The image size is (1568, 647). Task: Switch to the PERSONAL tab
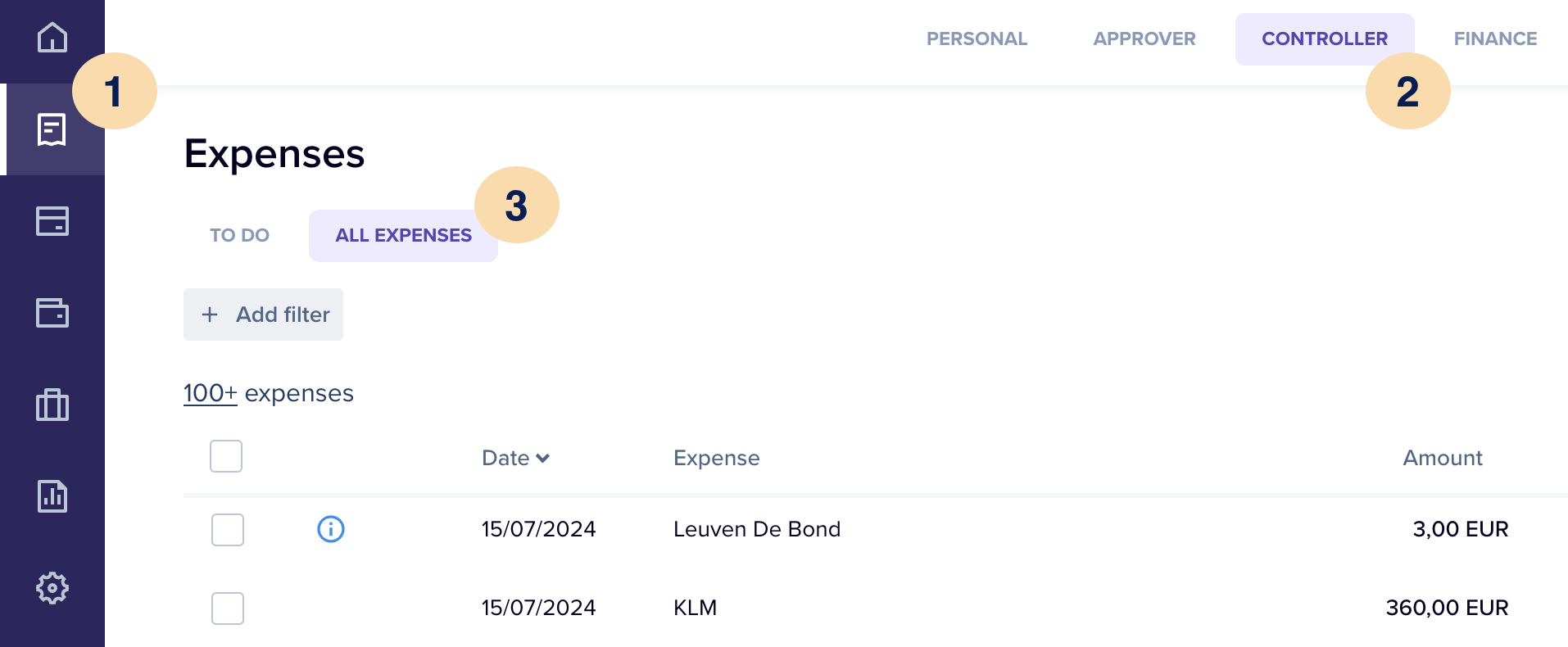[977, 39]
